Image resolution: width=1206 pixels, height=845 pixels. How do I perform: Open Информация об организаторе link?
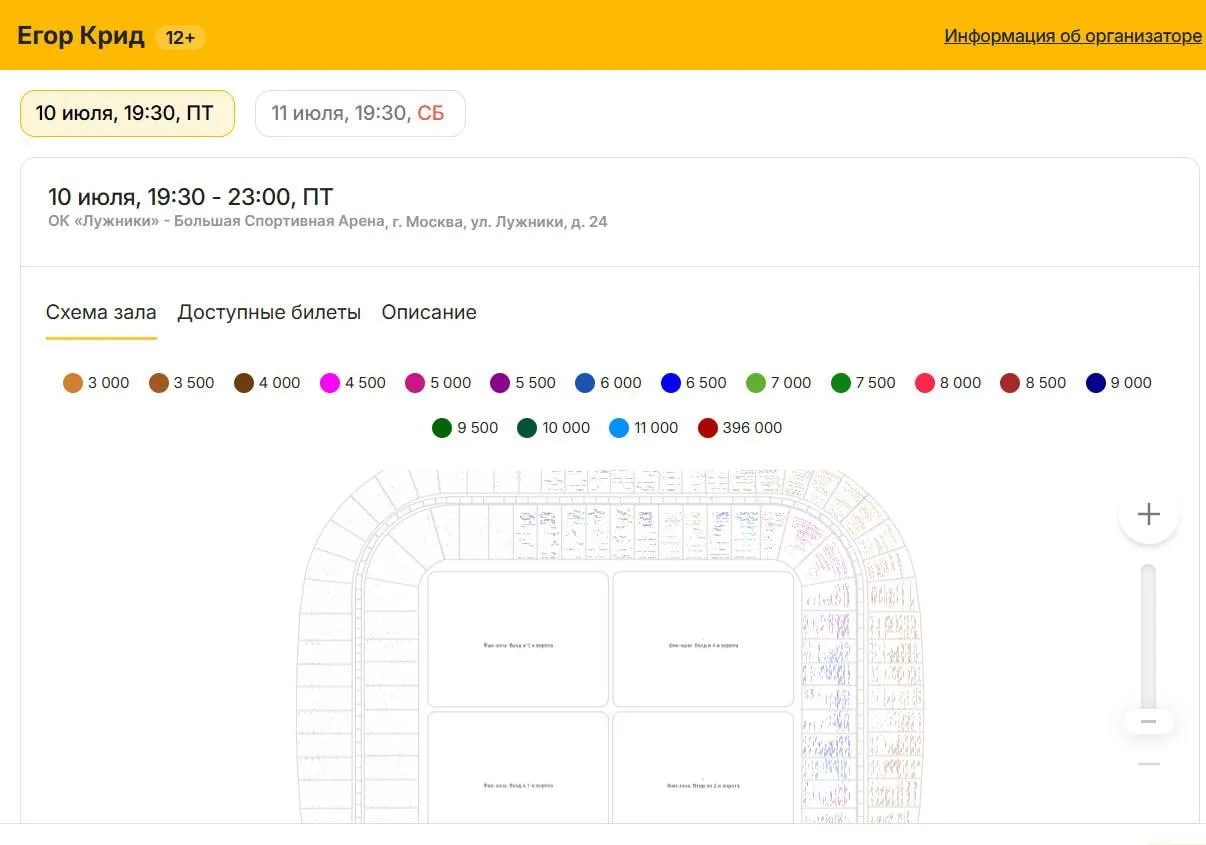pyautogui.click(x=1073, y=36)
